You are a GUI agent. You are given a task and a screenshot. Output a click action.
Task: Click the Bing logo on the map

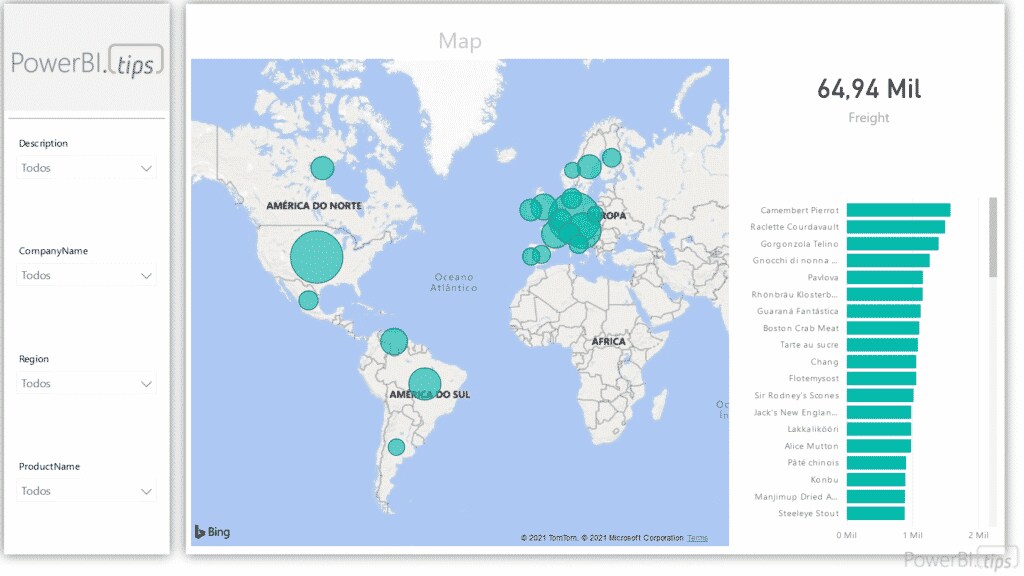(213, 532)
